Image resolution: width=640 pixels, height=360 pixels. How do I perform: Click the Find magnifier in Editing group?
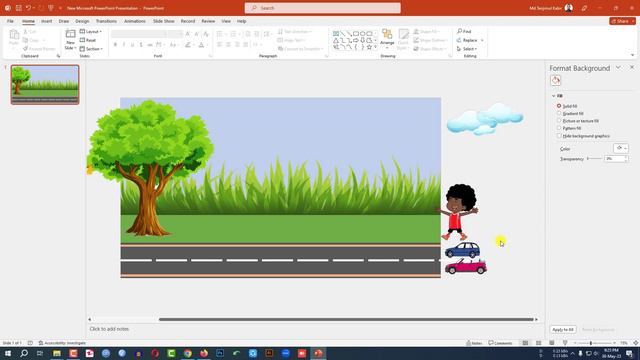click(460, 31)
